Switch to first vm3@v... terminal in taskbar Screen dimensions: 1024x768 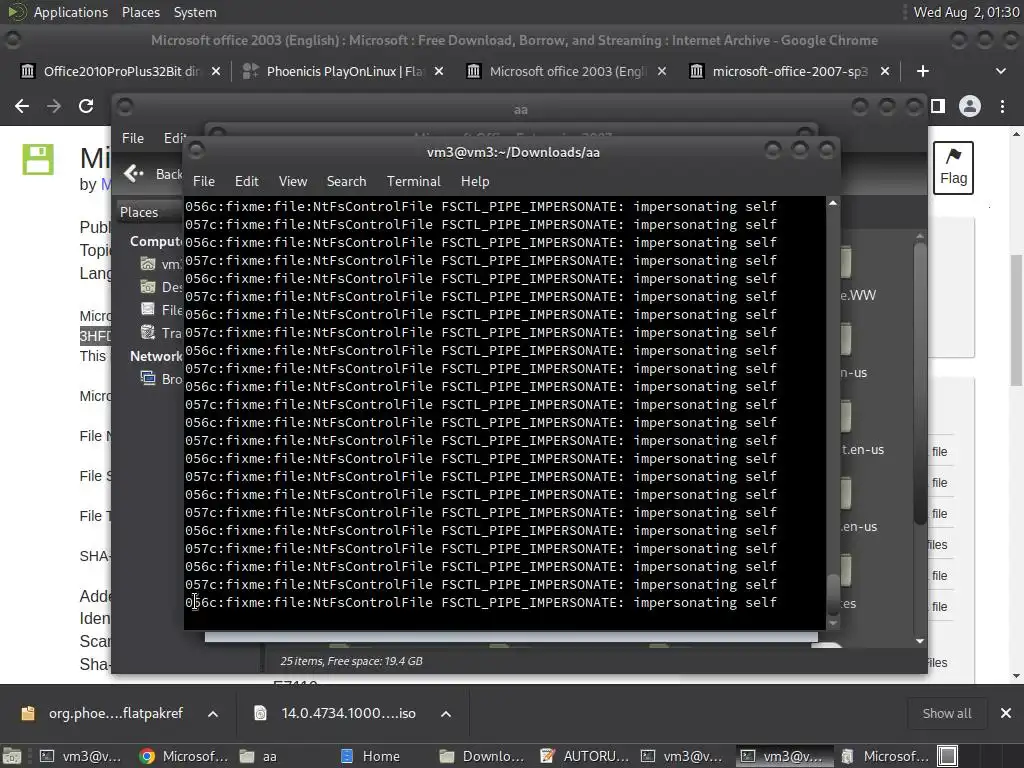(x=82, y=756)
